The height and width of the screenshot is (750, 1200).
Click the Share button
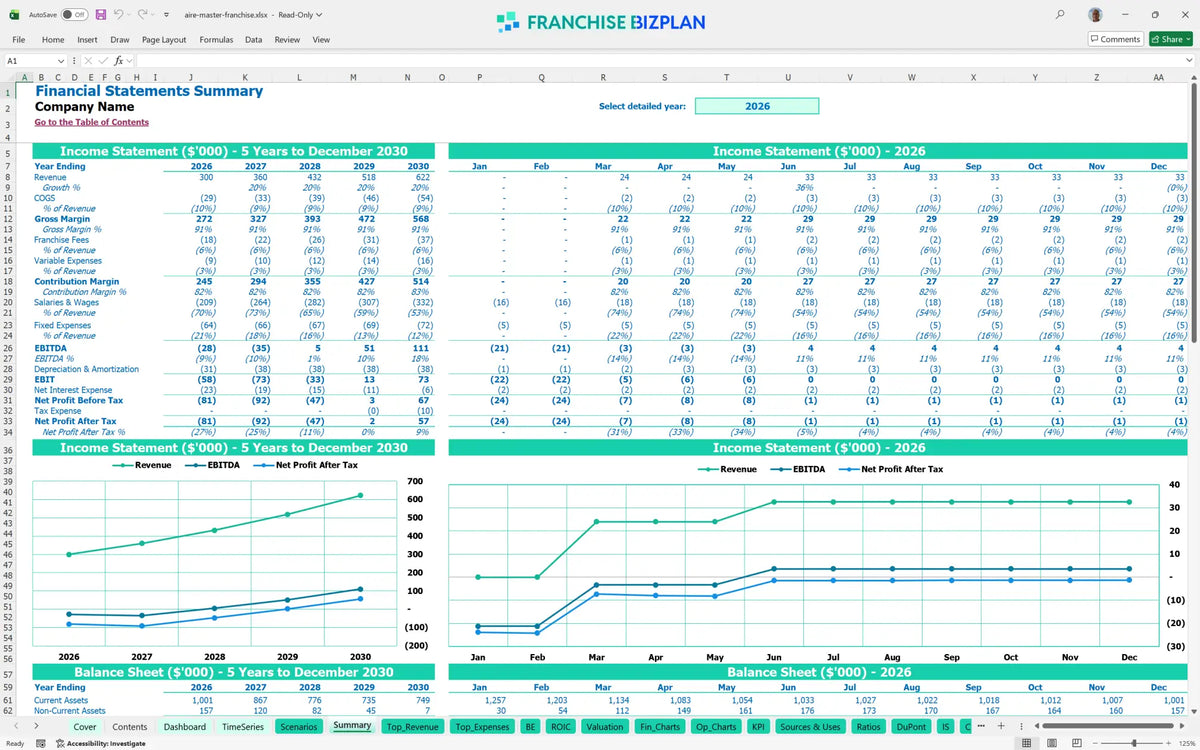(x=1170, y=39)
